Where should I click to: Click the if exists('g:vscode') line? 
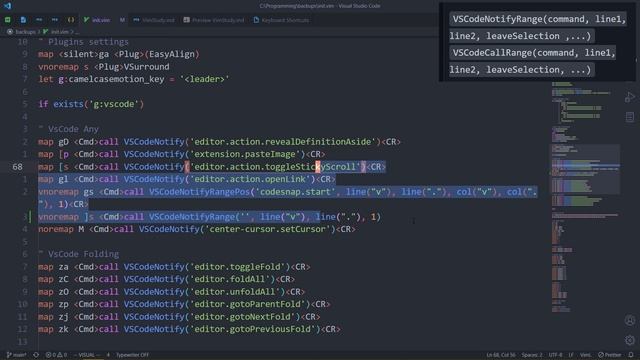[x=91, y=104]
